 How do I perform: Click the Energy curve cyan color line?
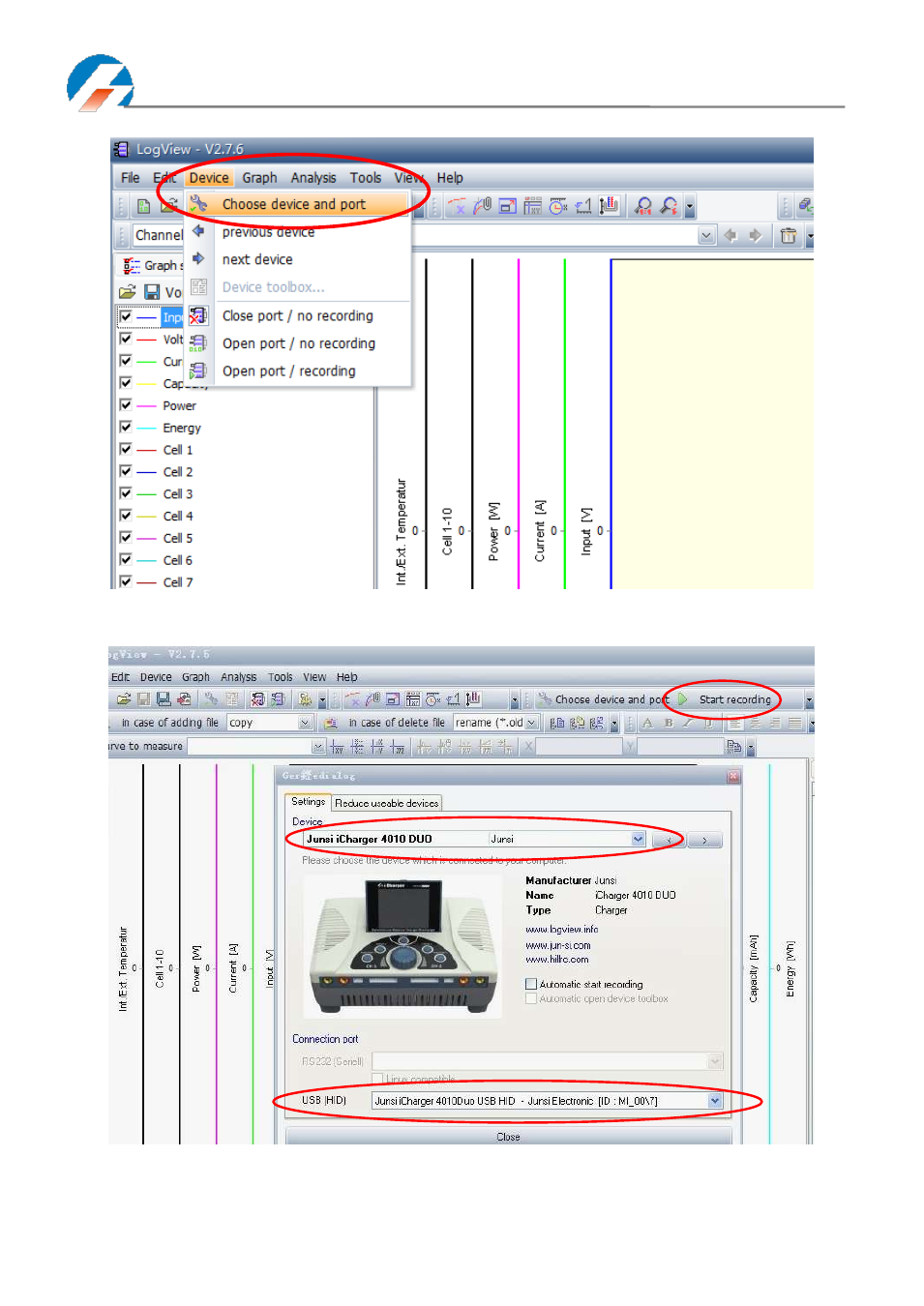tap(146, 428)
